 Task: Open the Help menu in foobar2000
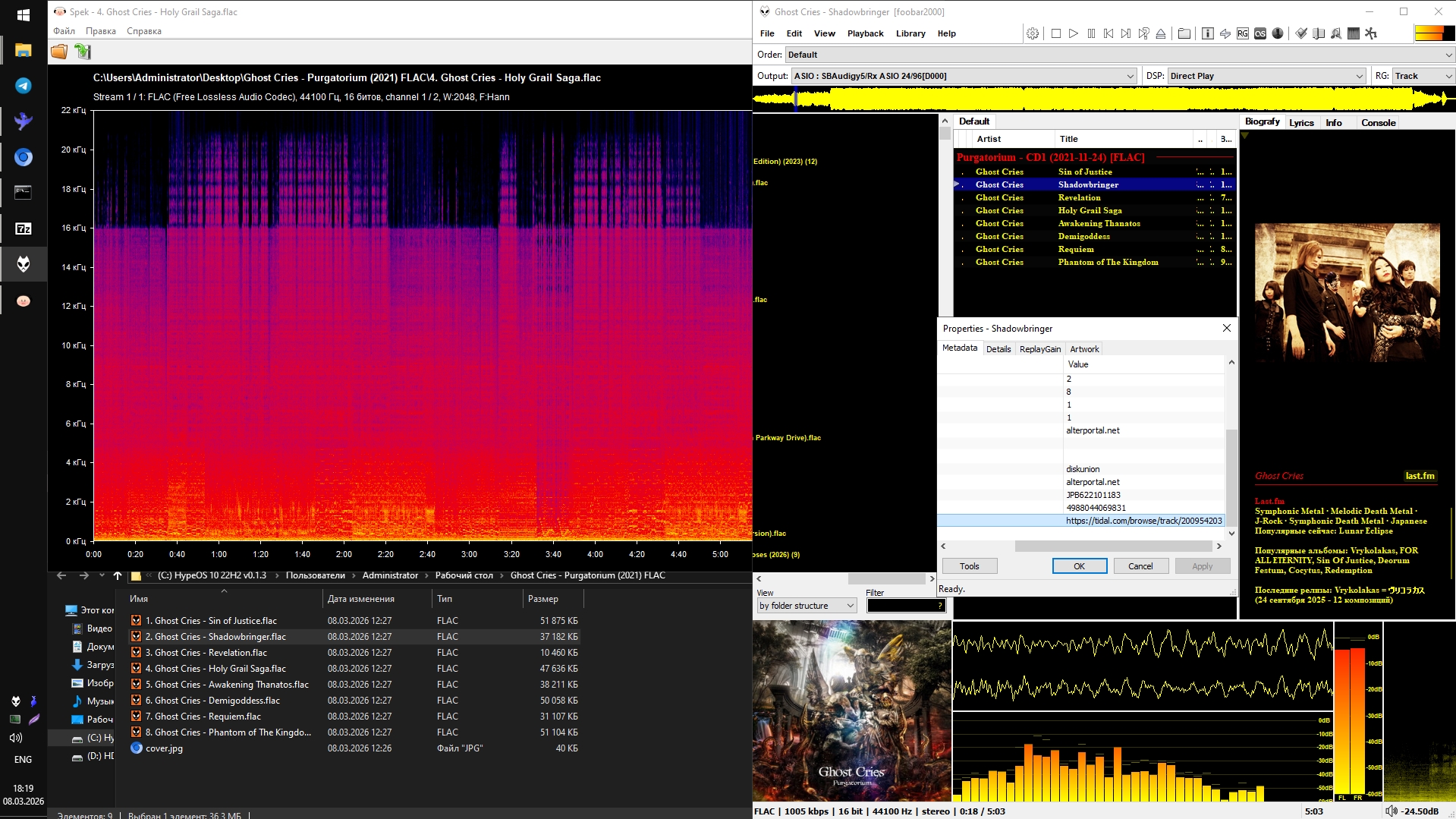click(946, 33)
